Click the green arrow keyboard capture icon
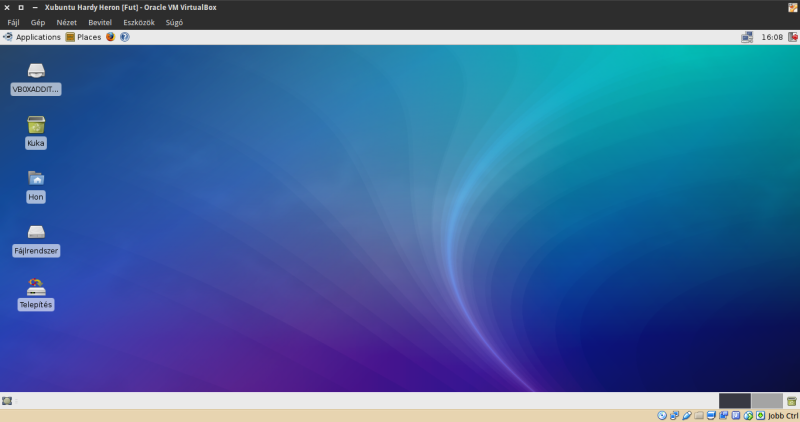Screen dimensions: 800x422 click(760, 416)
